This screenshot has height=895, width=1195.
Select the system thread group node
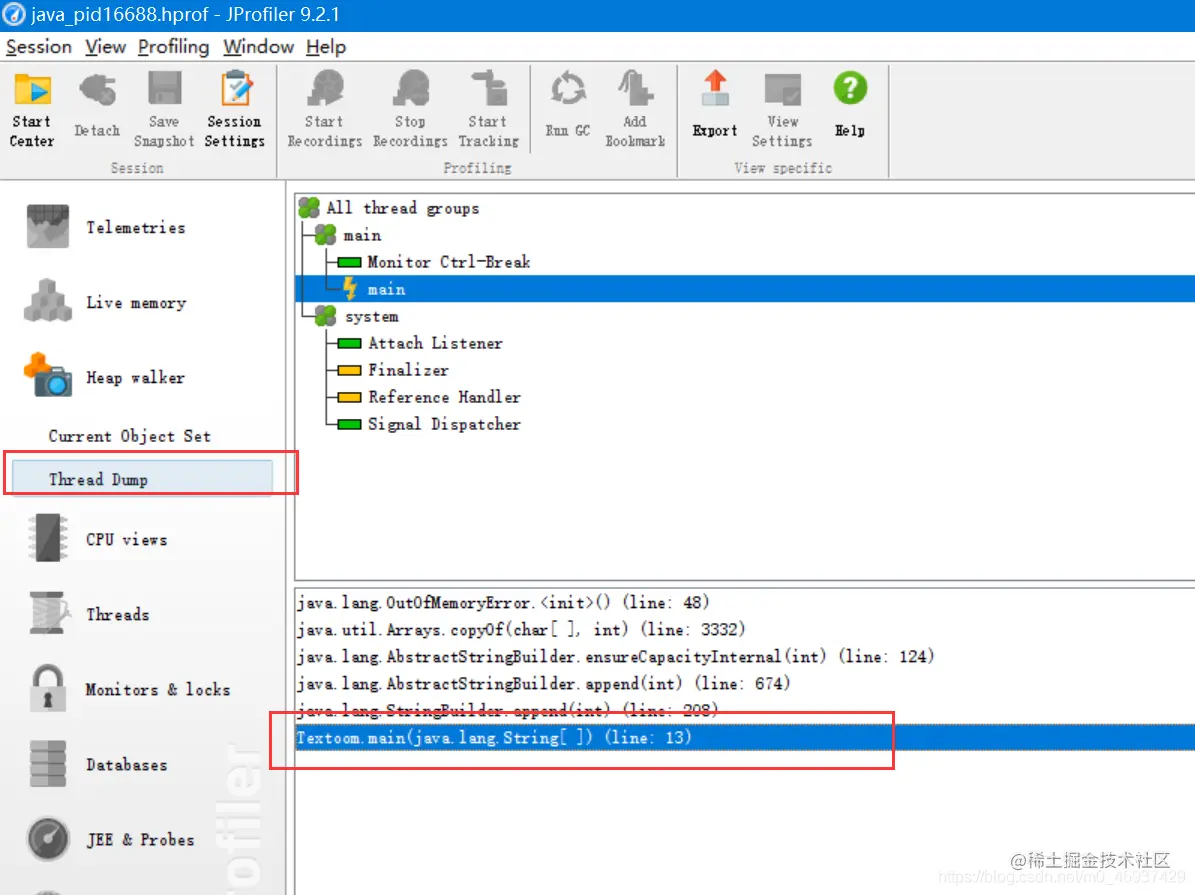(x=357, y=316)
